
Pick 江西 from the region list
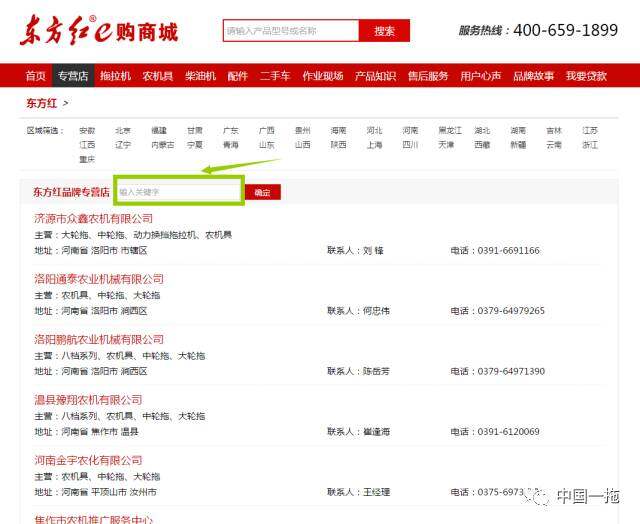[87, 145]
